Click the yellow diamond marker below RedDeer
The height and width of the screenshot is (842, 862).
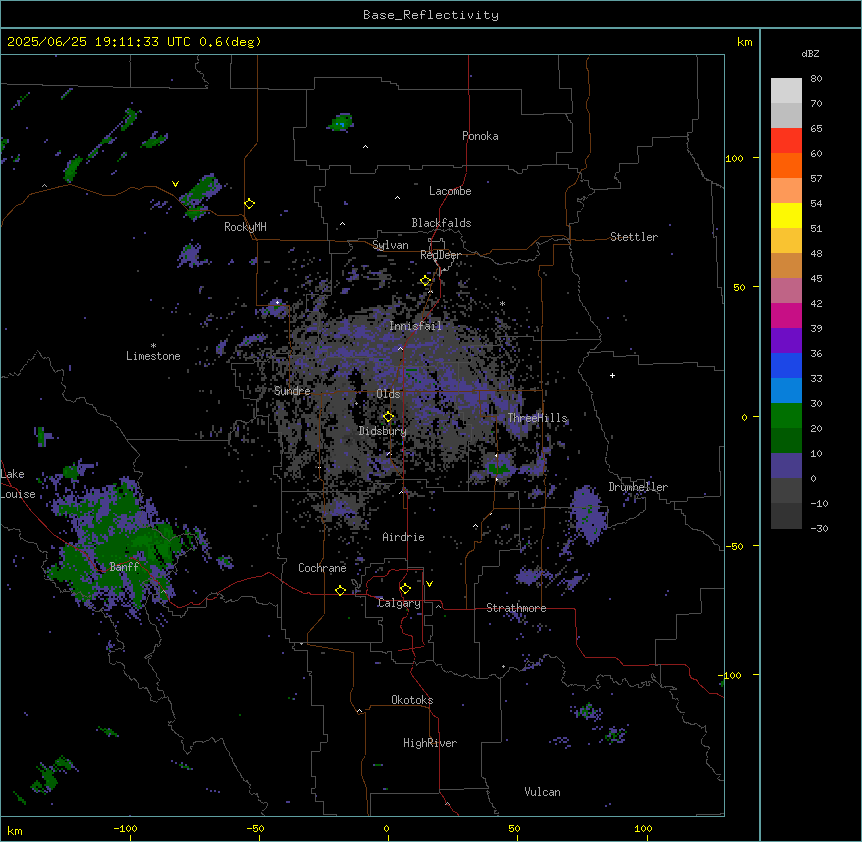pyautogui.click(x=426, y=281)
